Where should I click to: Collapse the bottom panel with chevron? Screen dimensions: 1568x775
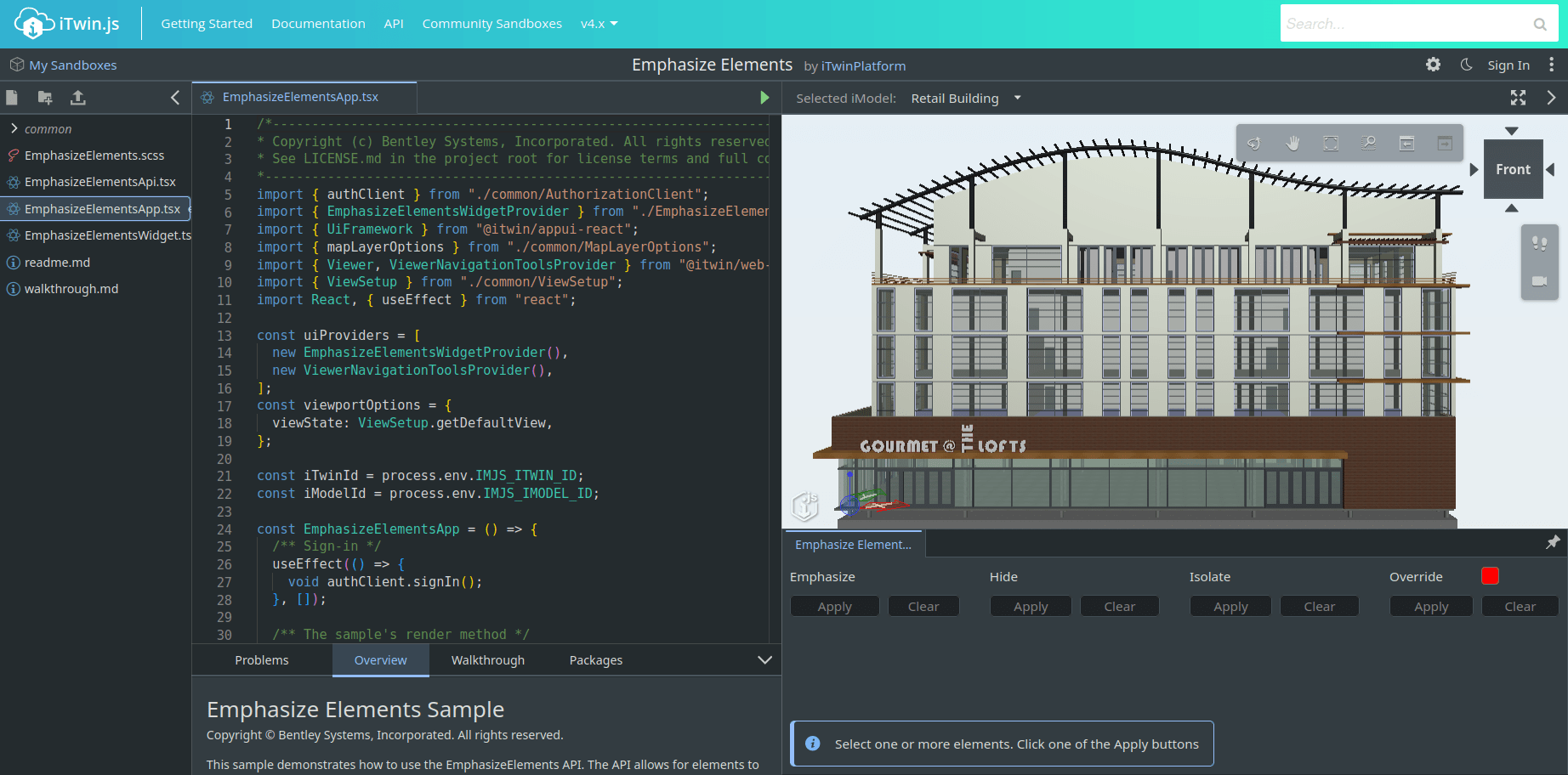(x=764, y=660)
